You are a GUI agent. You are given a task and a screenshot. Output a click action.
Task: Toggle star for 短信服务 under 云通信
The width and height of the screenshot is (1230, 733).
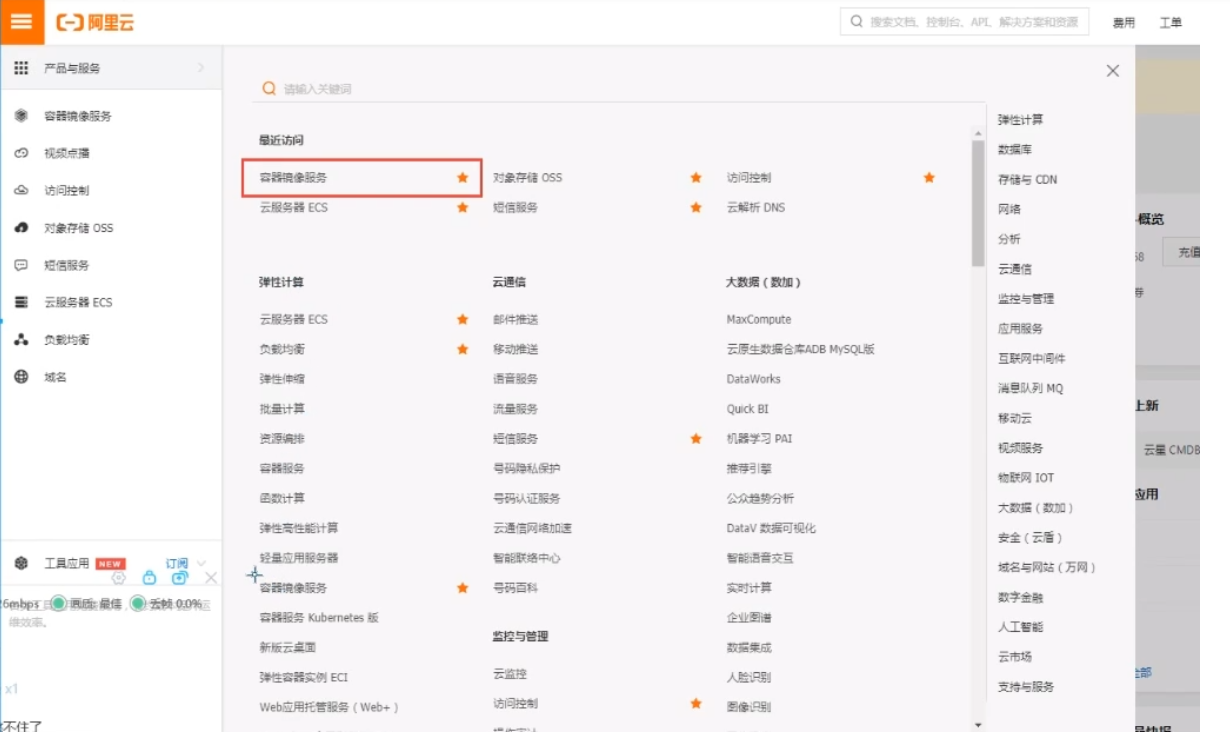696,438
